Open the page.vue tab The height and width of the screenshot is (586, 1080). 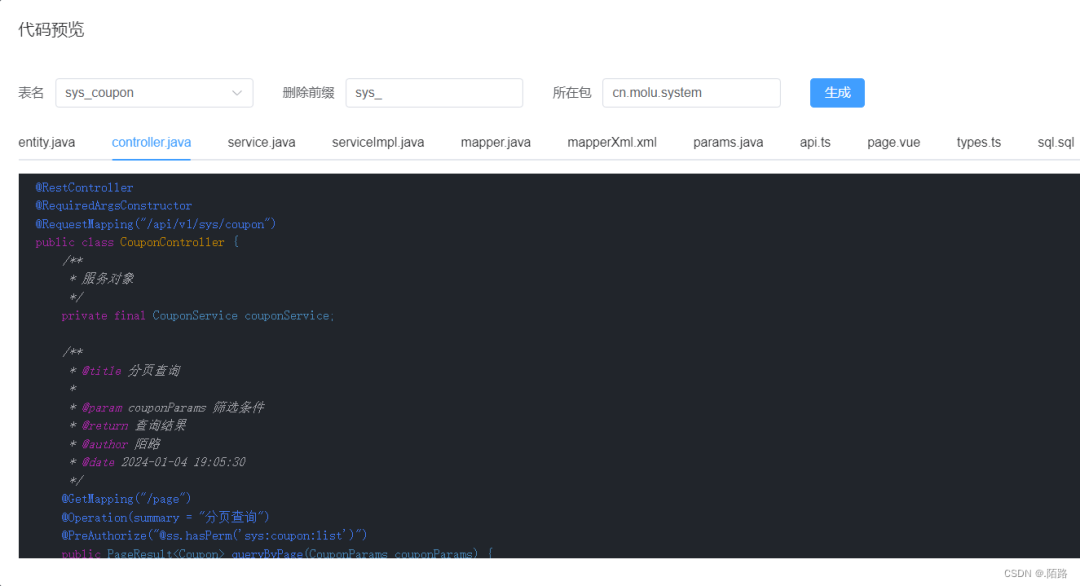point(893,143)
